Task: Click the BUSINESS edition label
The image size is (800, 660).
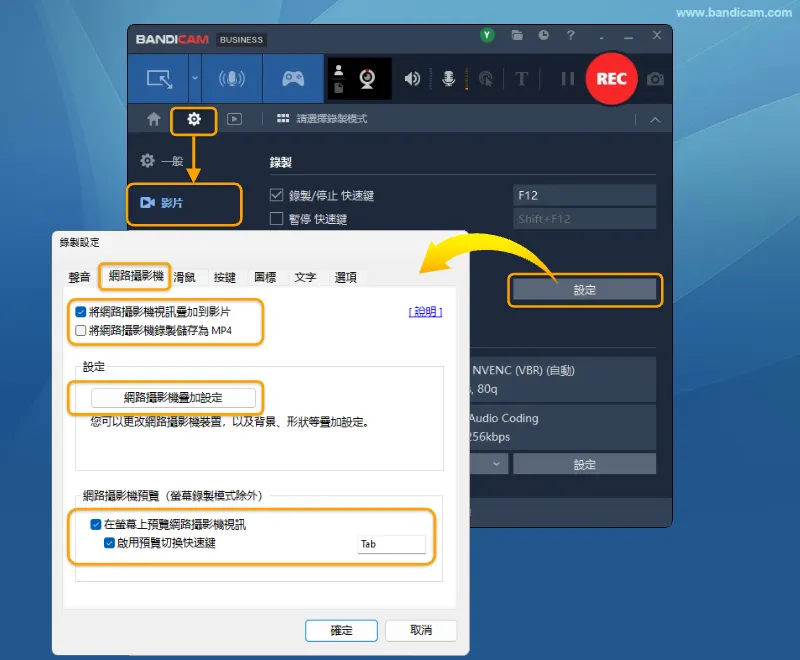Action: 241,40
